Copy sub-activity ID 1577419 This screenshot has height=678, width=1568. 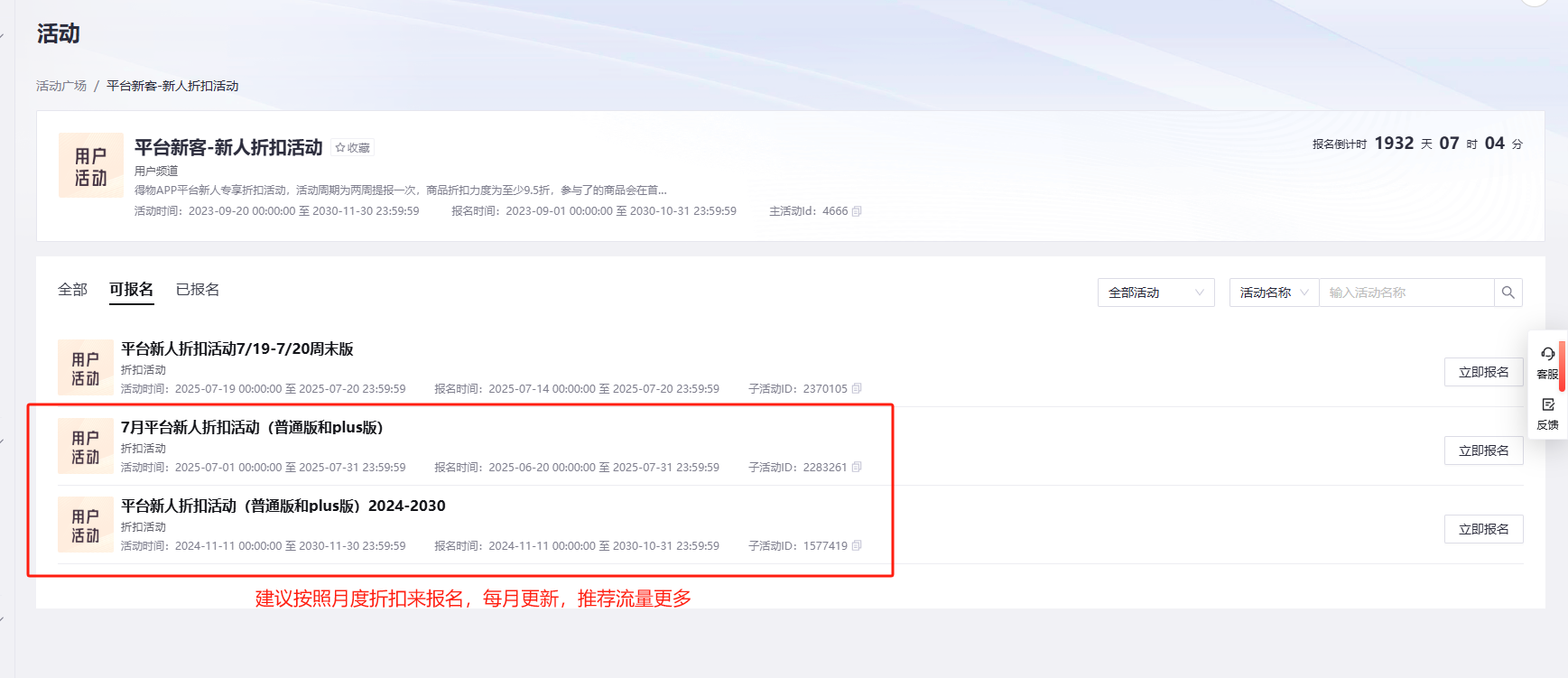coord(857,546)
